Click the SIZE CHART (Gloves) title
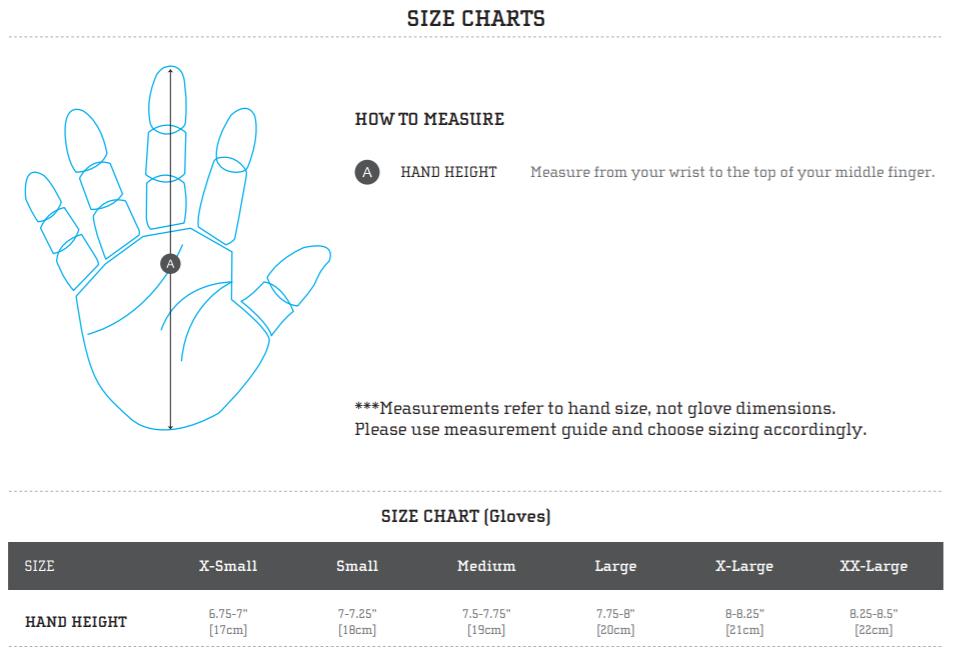 (x=466, y=517)
